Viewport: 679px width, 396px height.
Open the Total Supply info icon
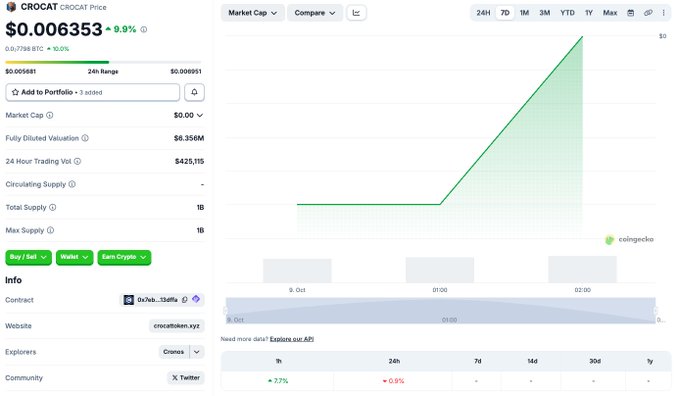click(52, 207)
